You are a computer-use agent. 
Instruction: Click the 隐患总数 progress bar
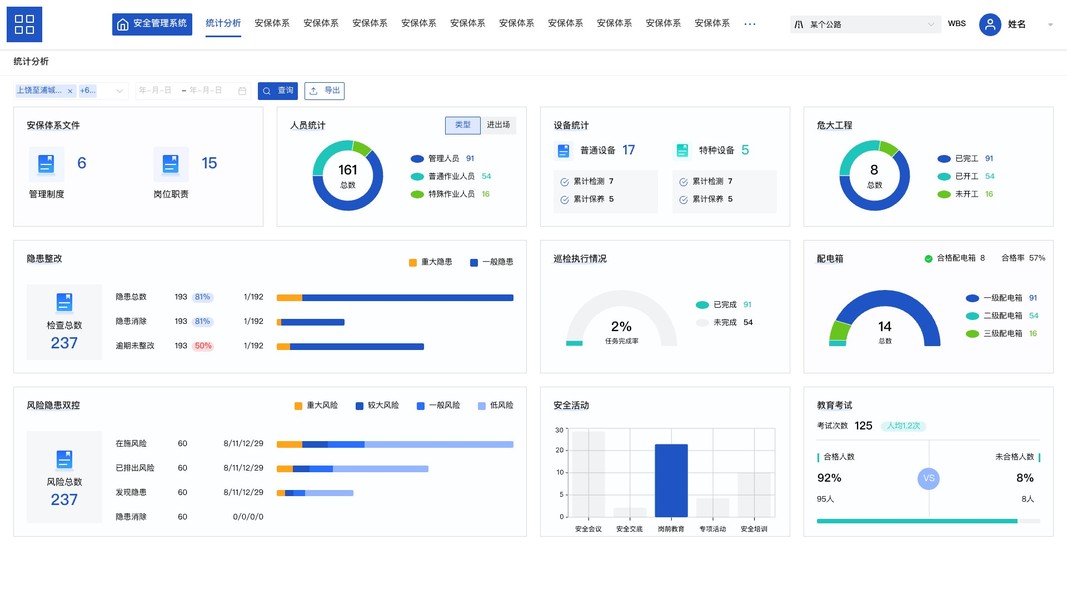(x=395, y=298)
